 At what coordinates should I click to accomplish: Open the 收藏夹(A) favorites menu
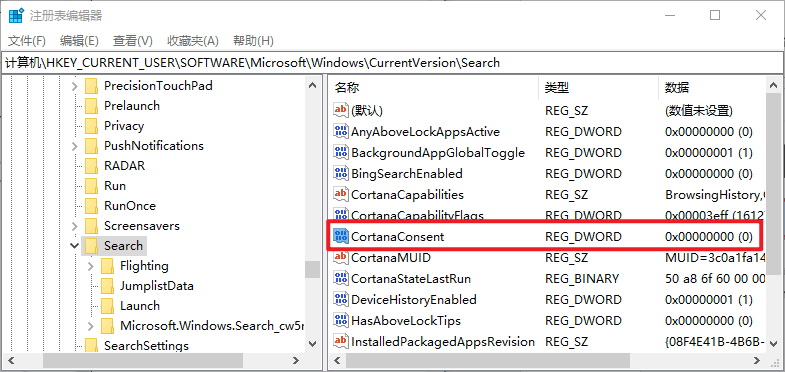(193, 41)
